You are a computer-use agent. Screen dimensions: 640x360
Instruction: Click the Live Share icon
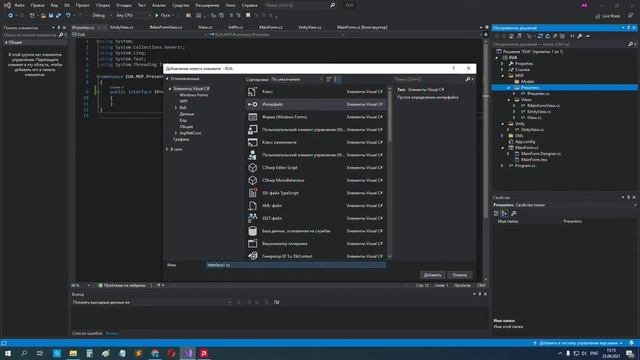click(x=598, y=16)
